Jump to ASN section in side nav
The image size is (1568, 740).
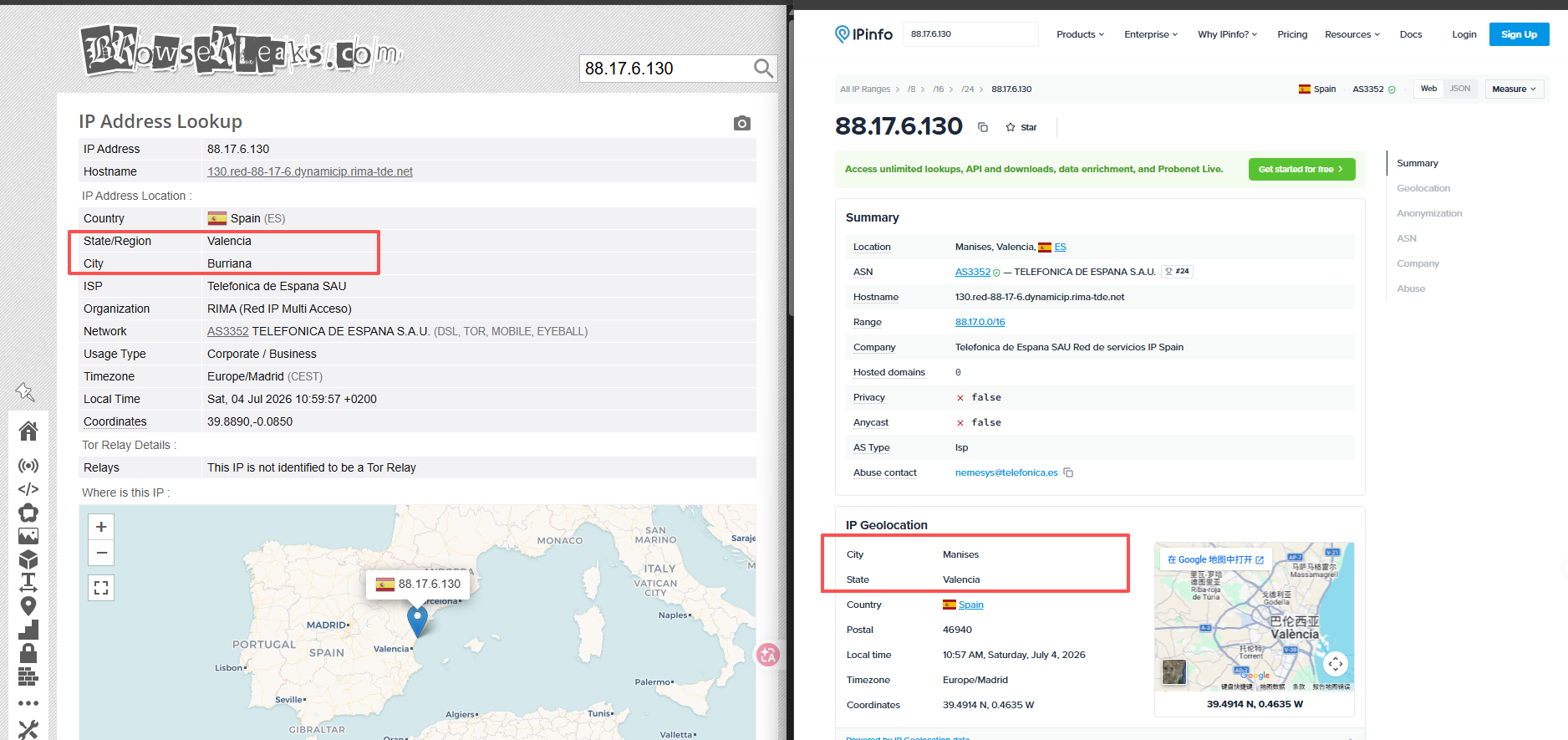(x=1407, y=238)
